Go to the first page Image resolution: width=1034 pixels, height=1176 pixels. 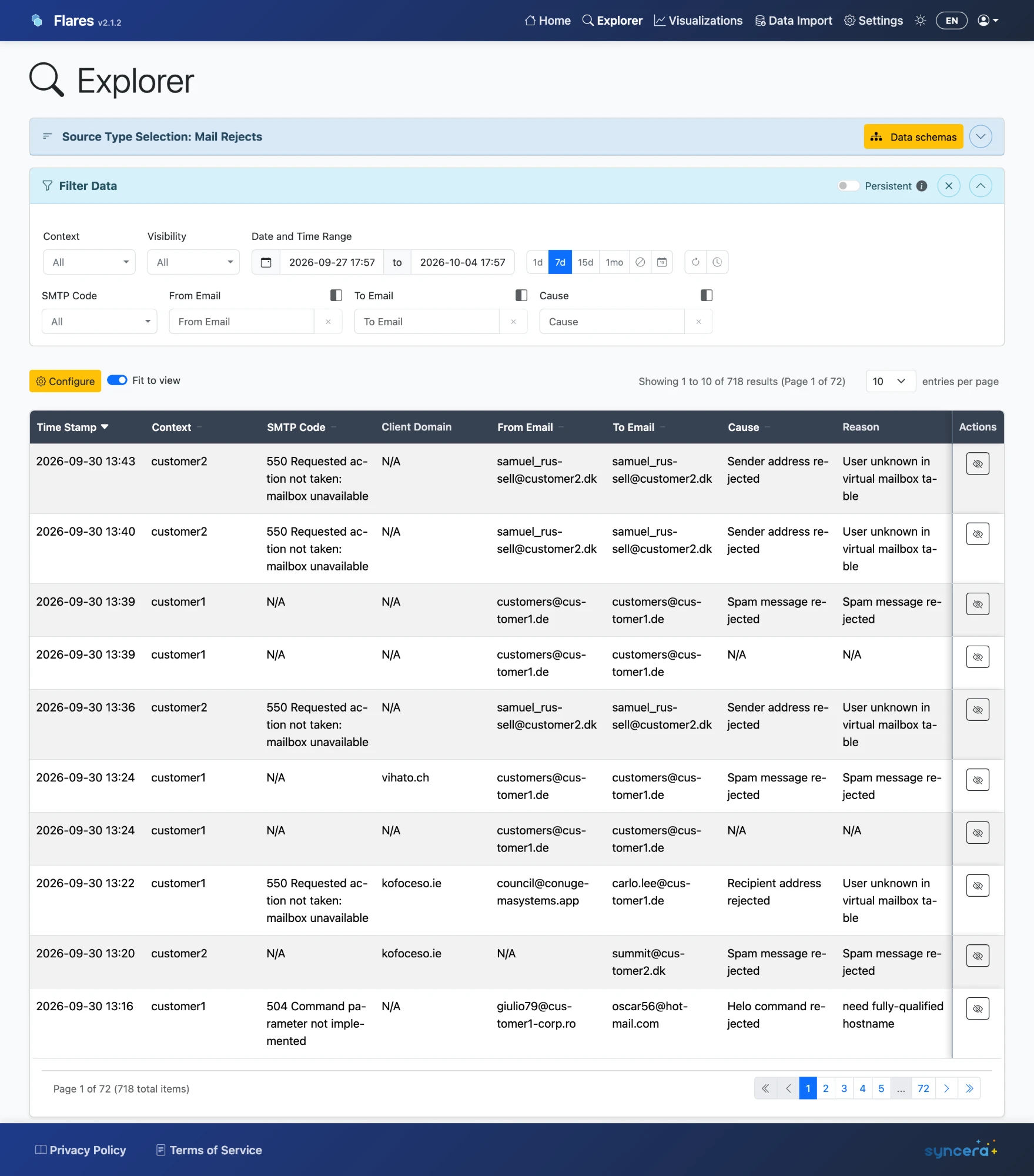[x=765, y=1089]
